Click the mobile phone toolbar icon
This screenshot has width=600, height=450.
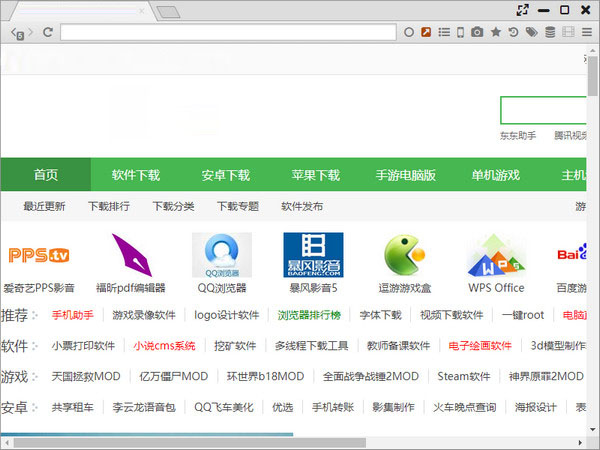[x=461, y=33]
